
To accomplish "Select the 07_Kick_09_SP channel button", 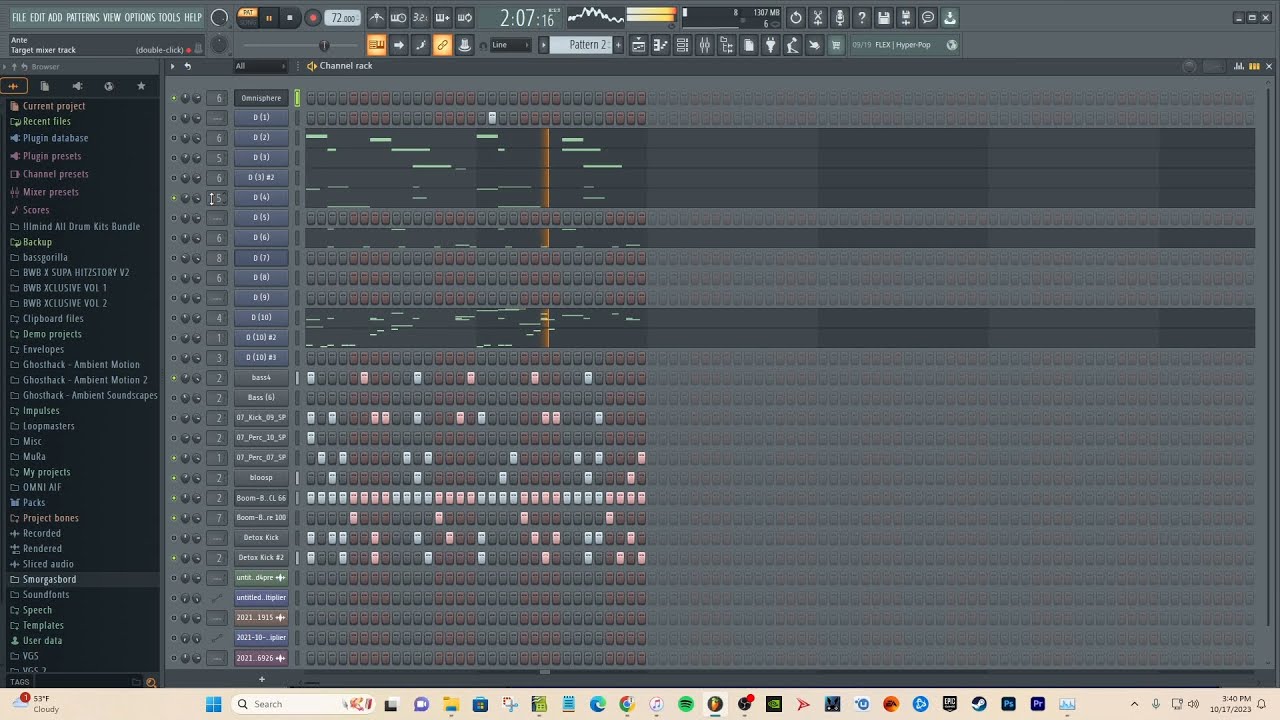I will pos(261,418).
